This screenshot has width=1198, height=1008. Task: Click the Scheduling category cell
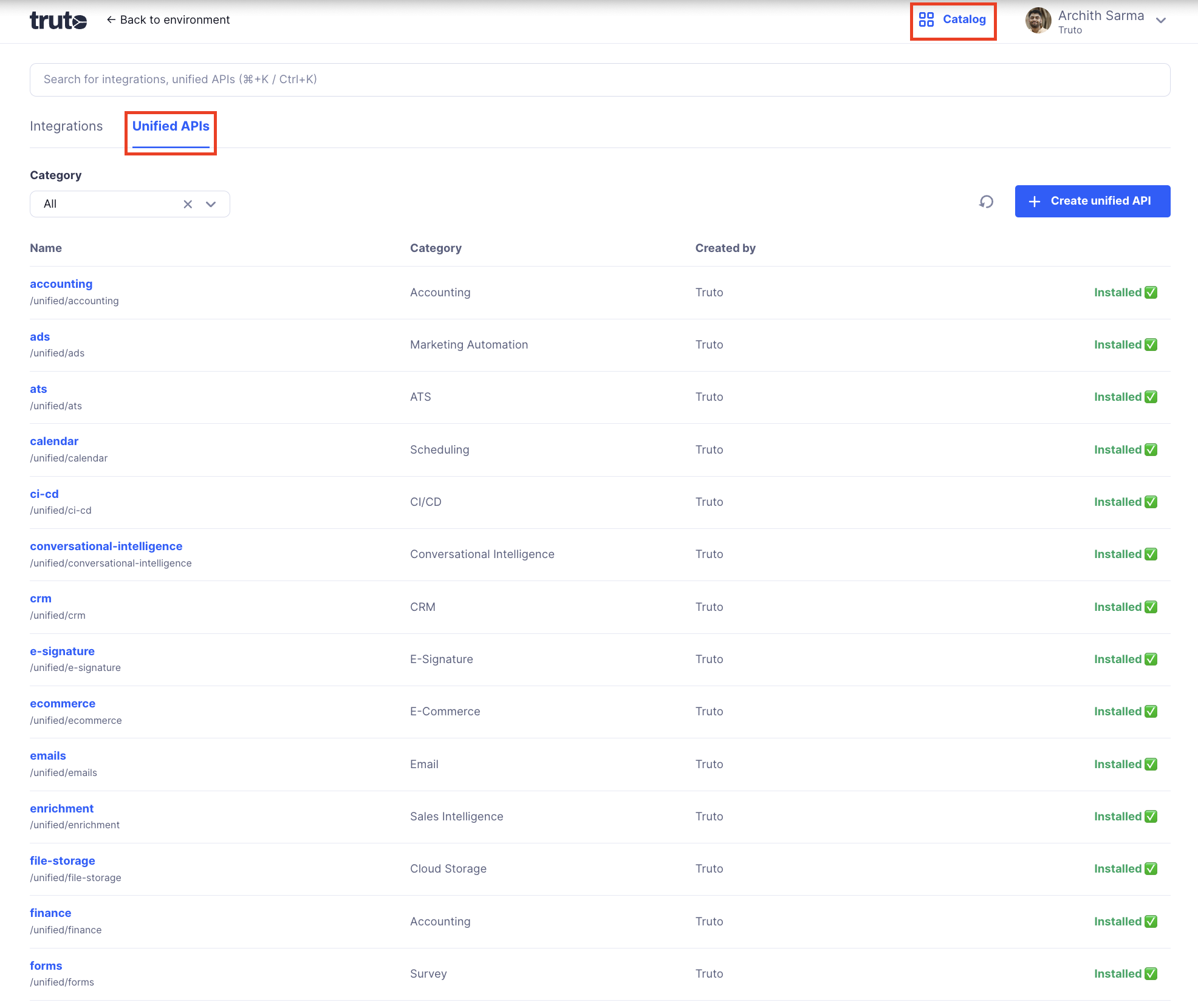(440, 450)
